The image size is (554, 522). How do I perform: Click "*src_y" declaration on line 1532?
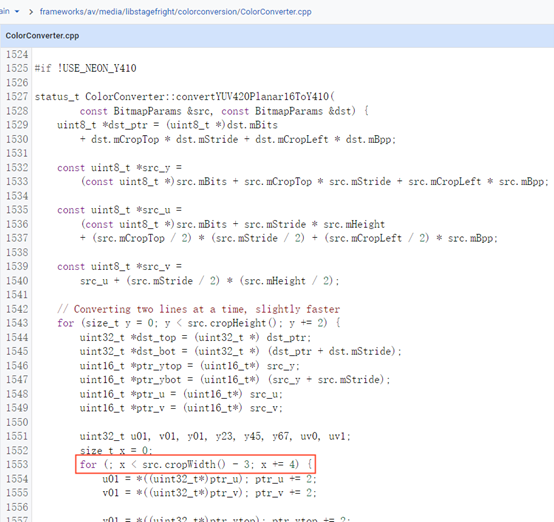coord(153,167)
